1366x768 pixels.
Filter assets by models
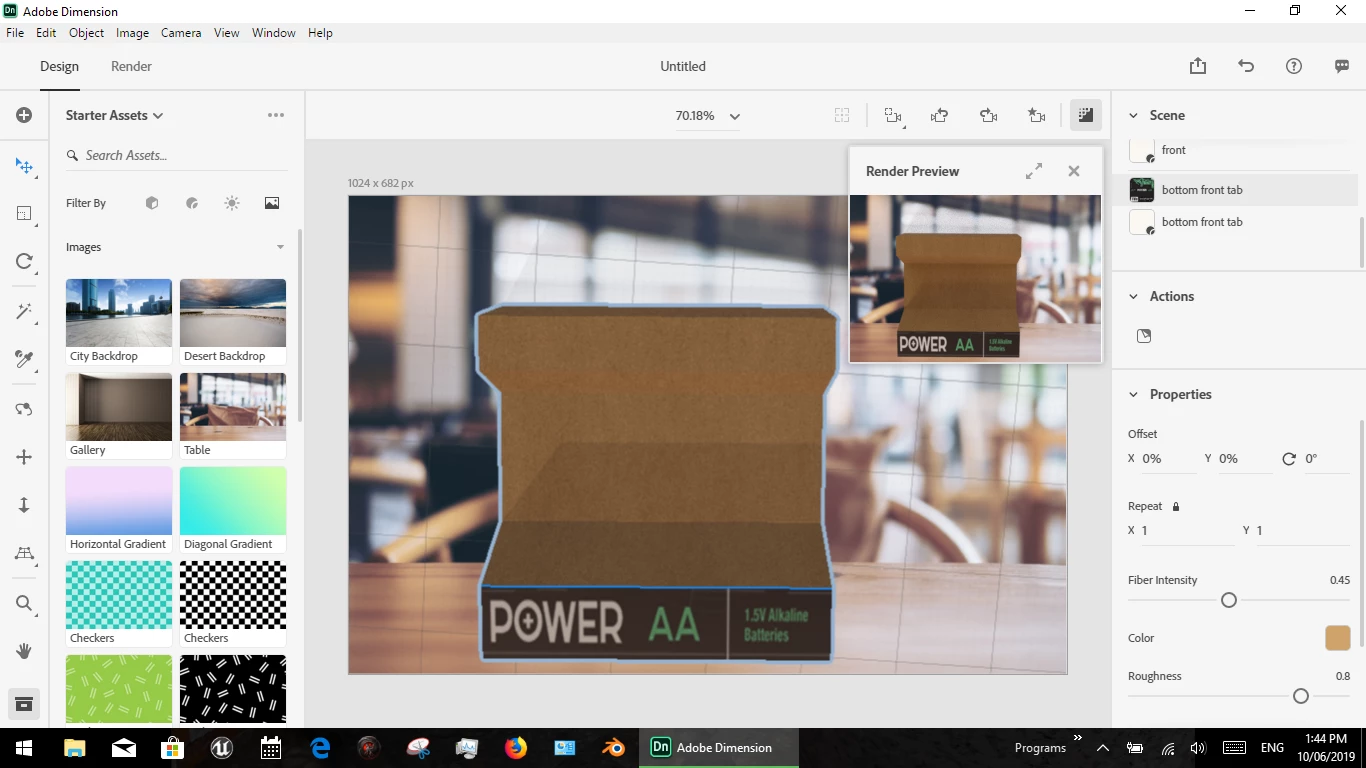152,203
